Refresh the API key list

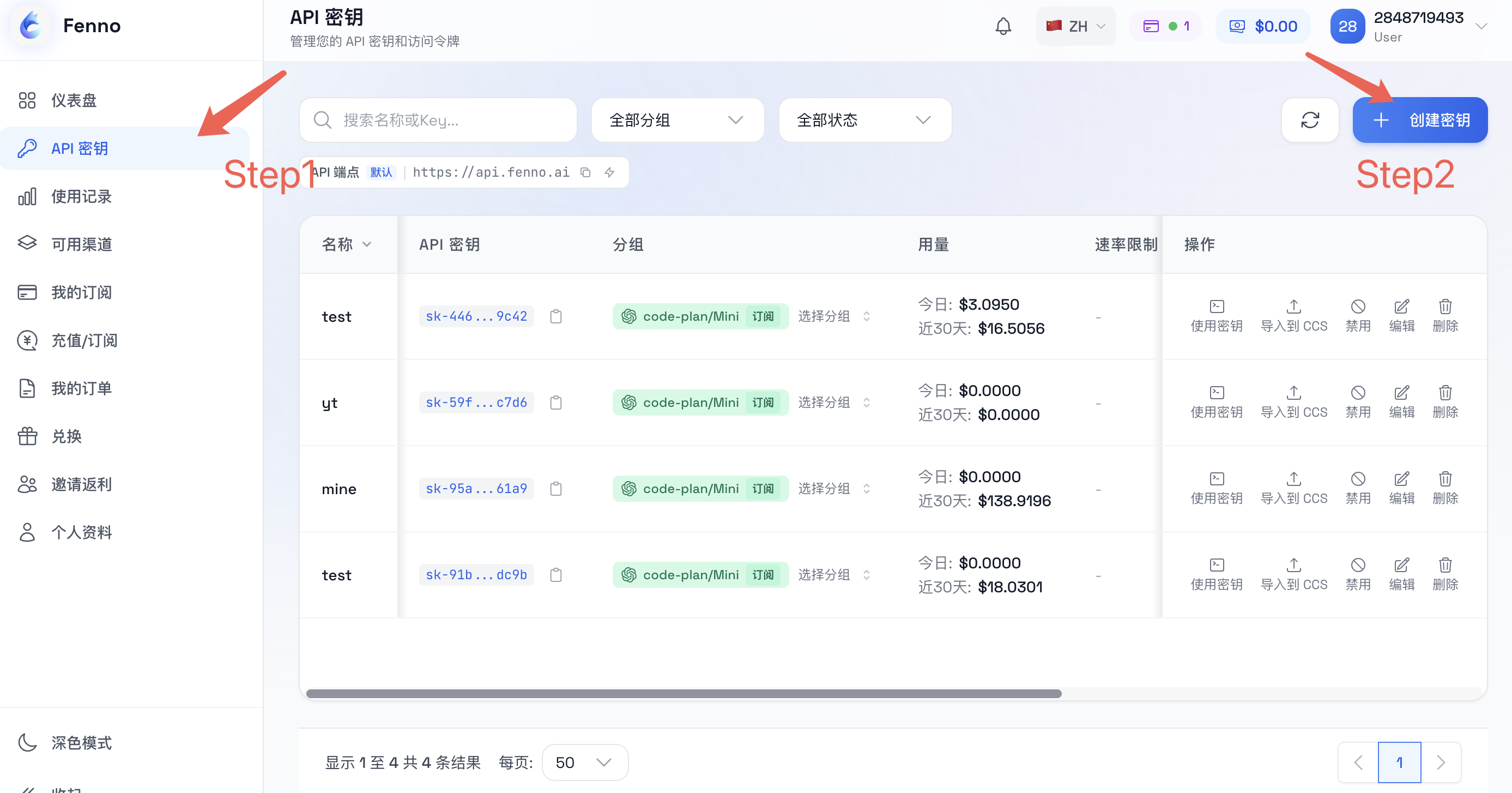(x=1309, y=120)
